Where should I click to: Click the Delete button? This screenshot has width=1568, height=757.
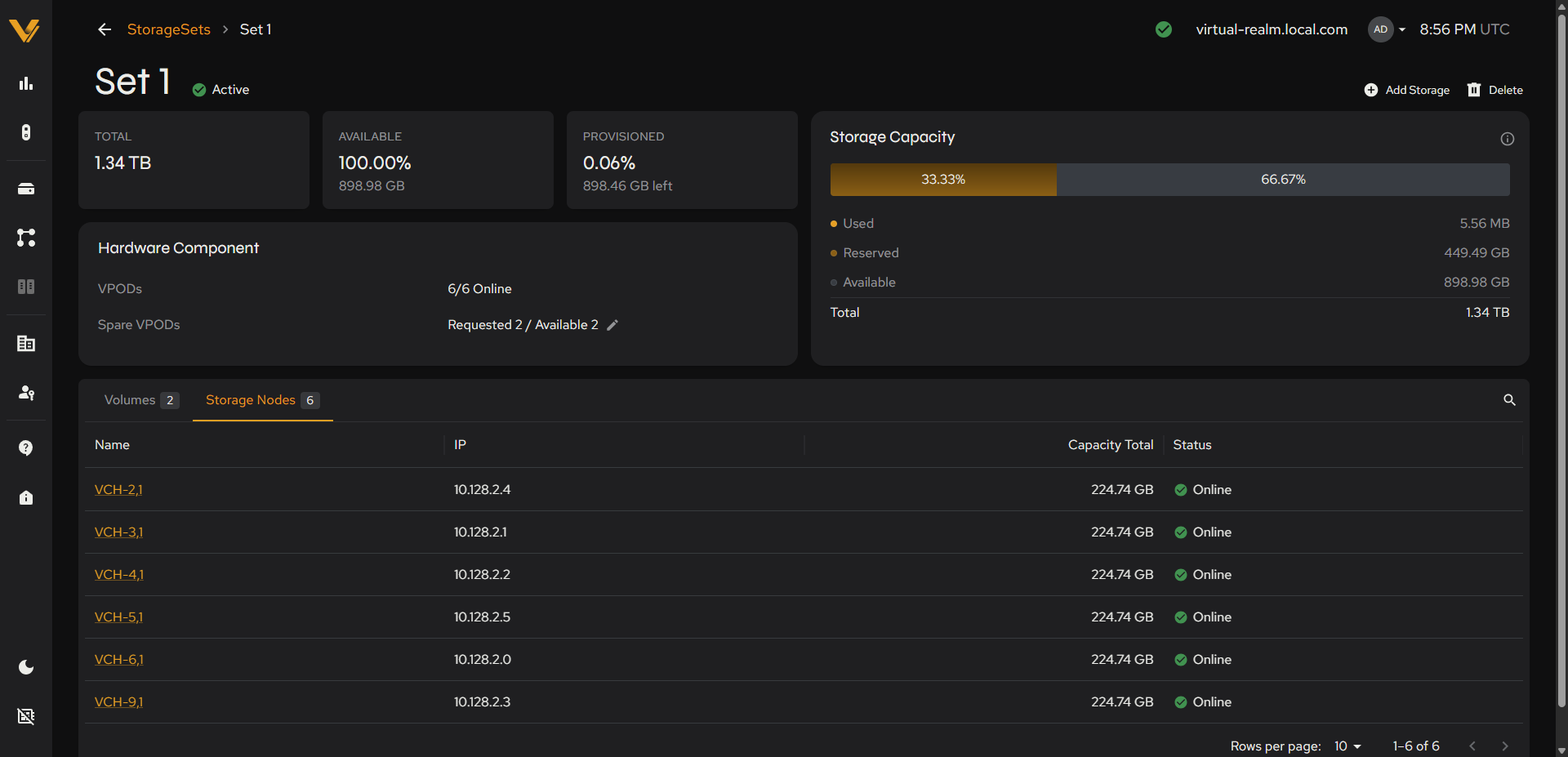[x=1495, y=90]
